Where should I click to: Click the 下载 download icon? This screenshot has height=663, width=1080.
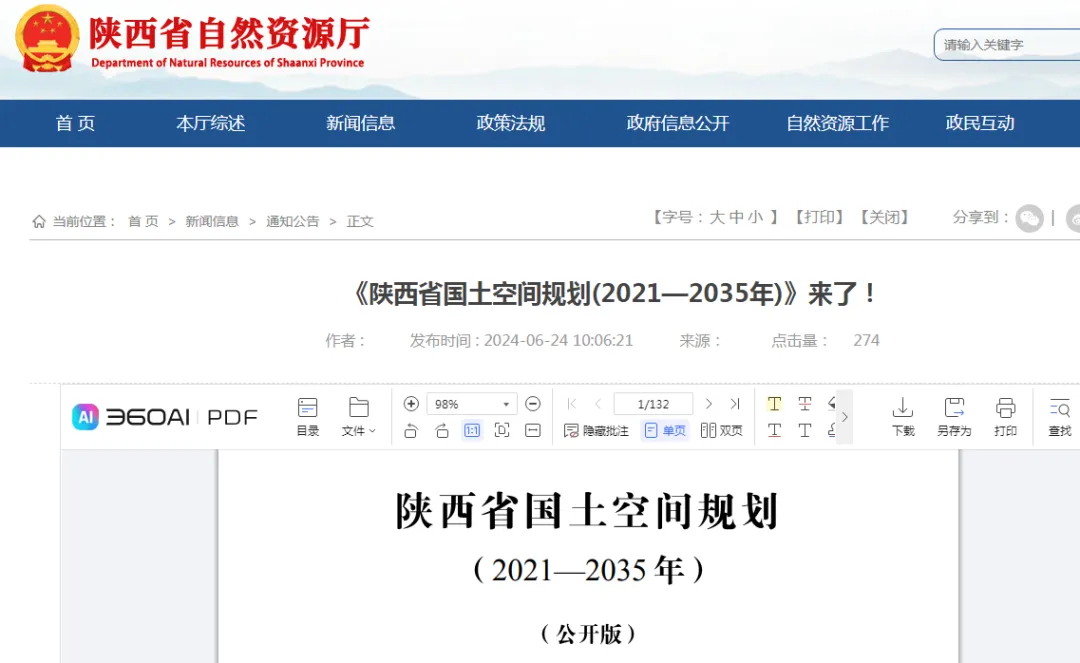(x=903, y=417)
